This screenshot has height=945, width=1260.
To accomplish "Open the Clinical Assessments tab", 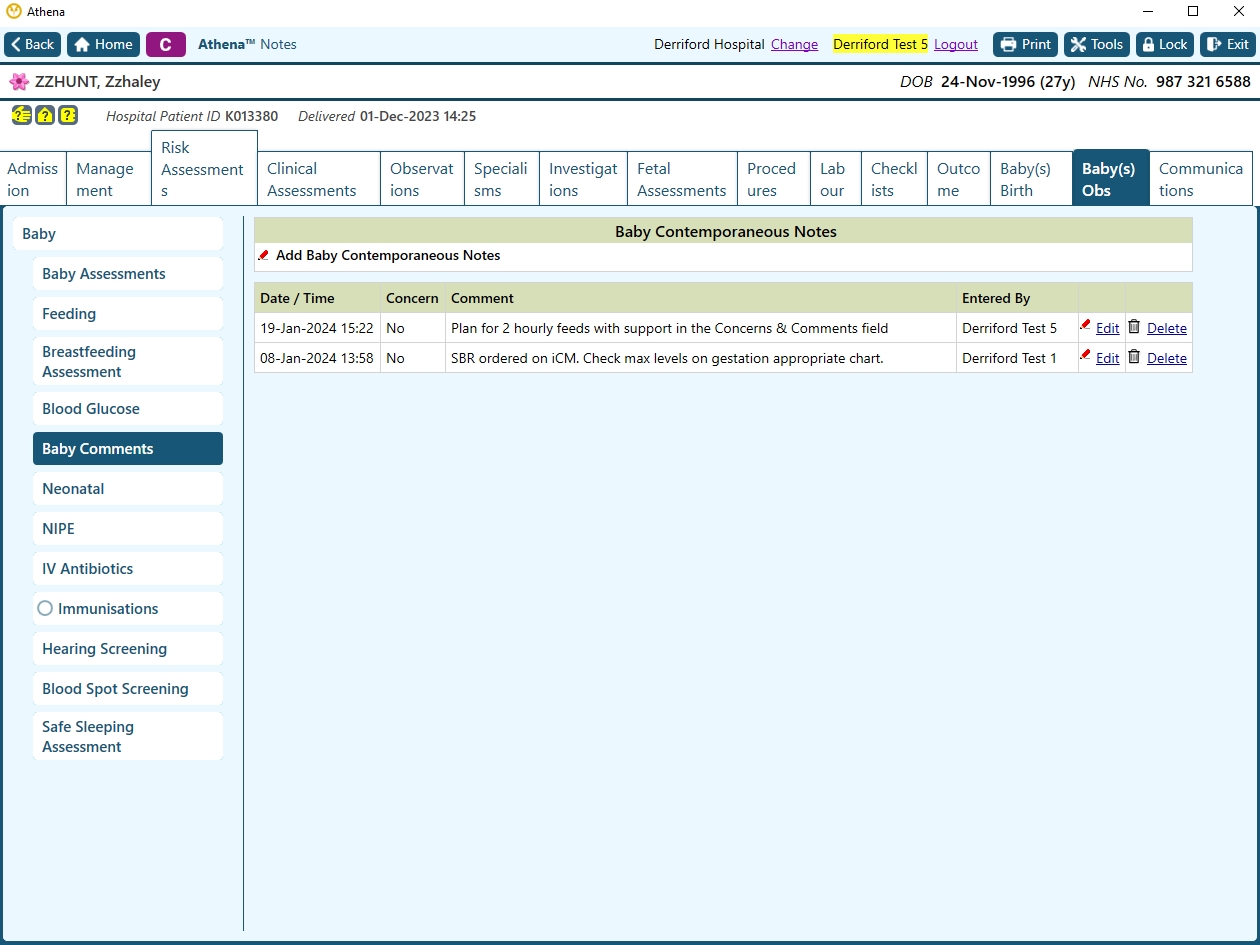I will [x=319, y=179].
